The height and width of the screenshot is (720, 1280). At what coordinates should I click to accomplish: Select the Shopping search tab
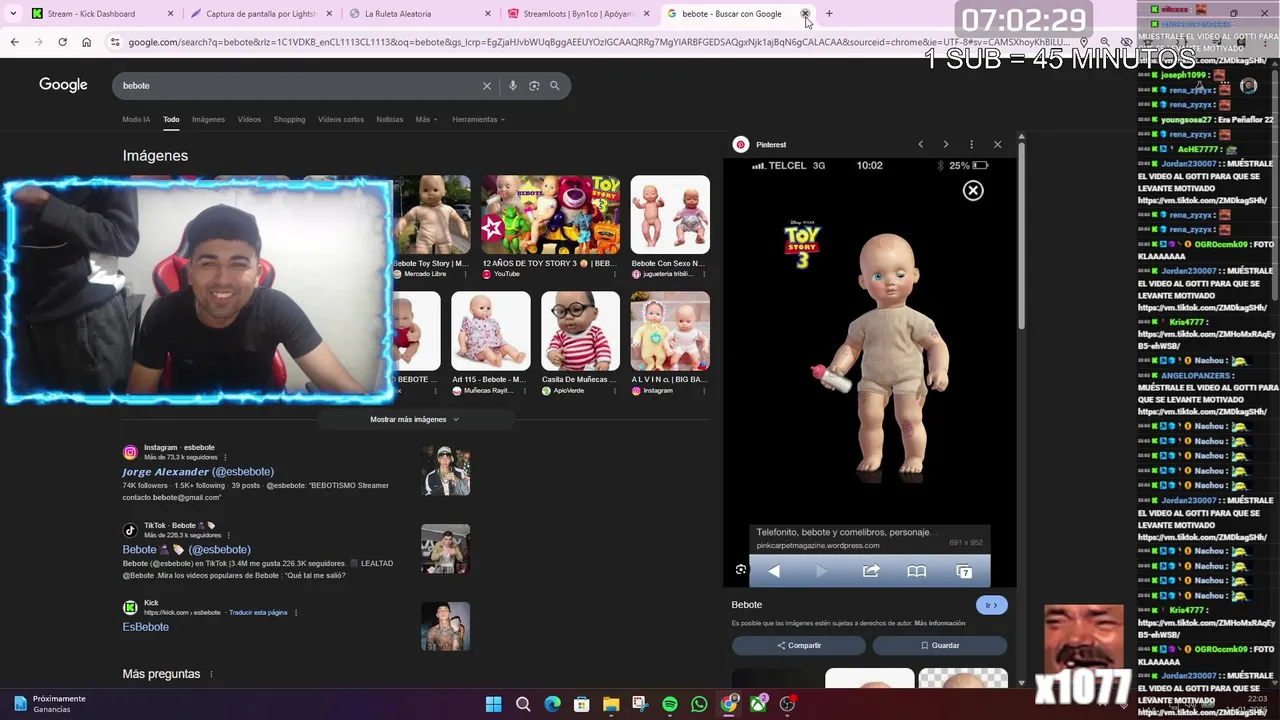click(289, 119)
